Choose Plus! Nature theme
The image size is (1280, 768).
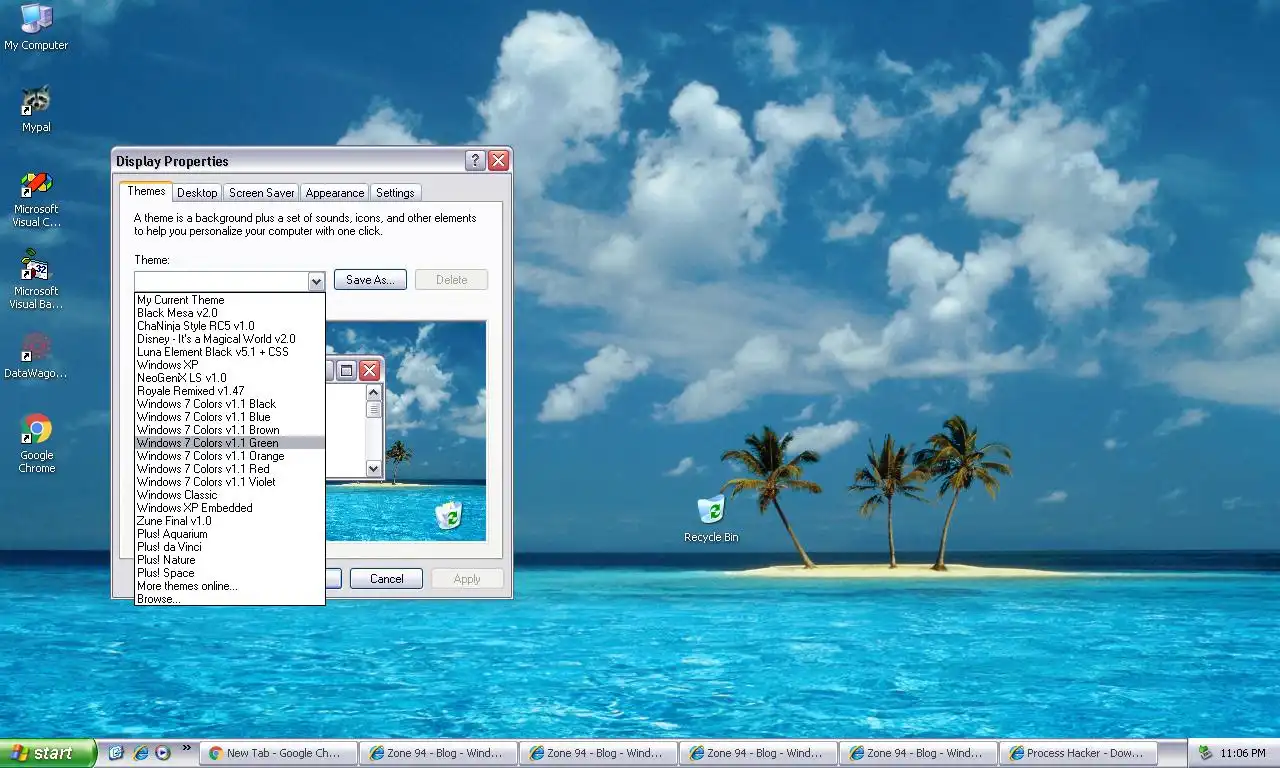tap(230, 560)
